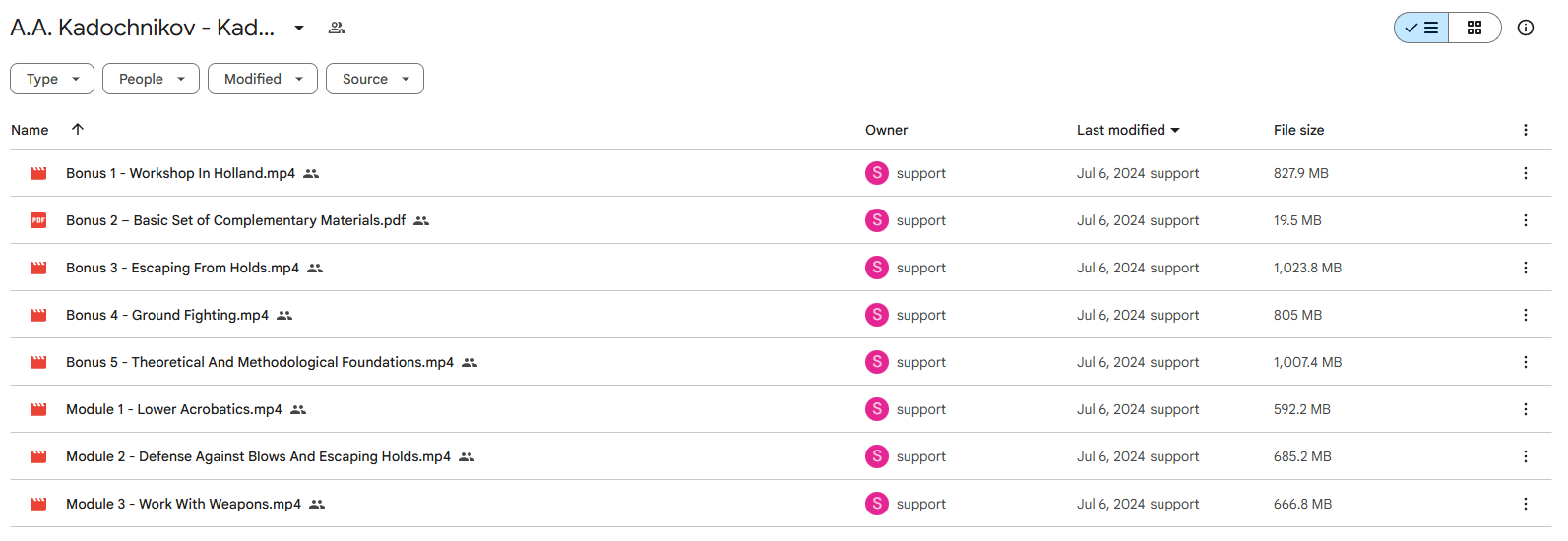This screenshot has height=541, width=1568.
Task: Open Module 1 - Lower Acrobatics.mp4
Action: tap(174, 409)
